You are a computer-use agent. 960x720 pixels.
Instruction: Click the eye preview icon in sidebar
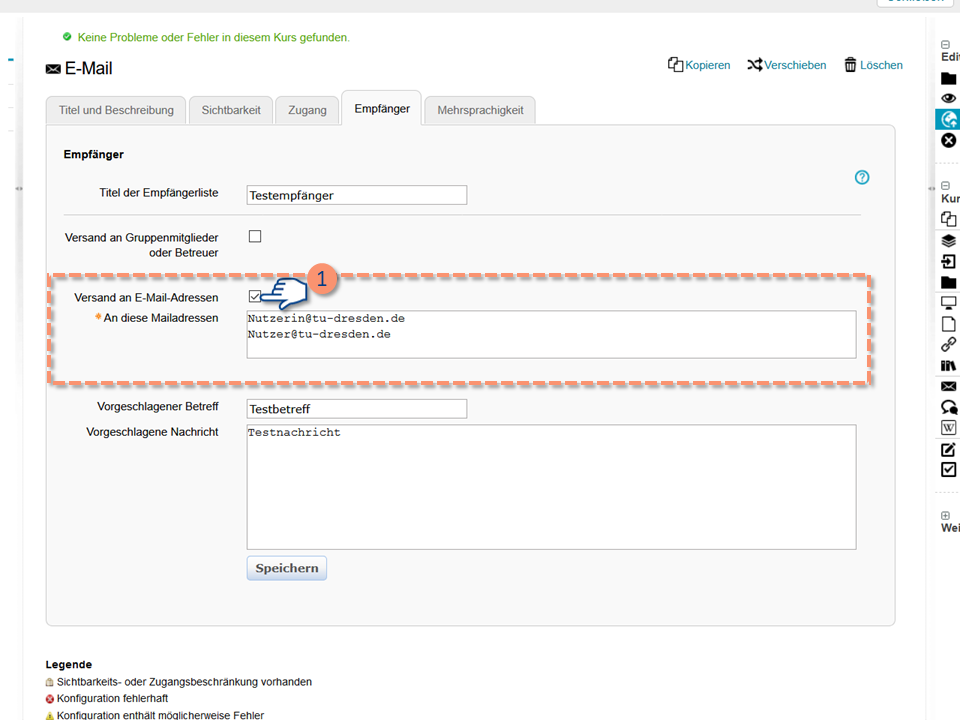(x=948, y=98)
